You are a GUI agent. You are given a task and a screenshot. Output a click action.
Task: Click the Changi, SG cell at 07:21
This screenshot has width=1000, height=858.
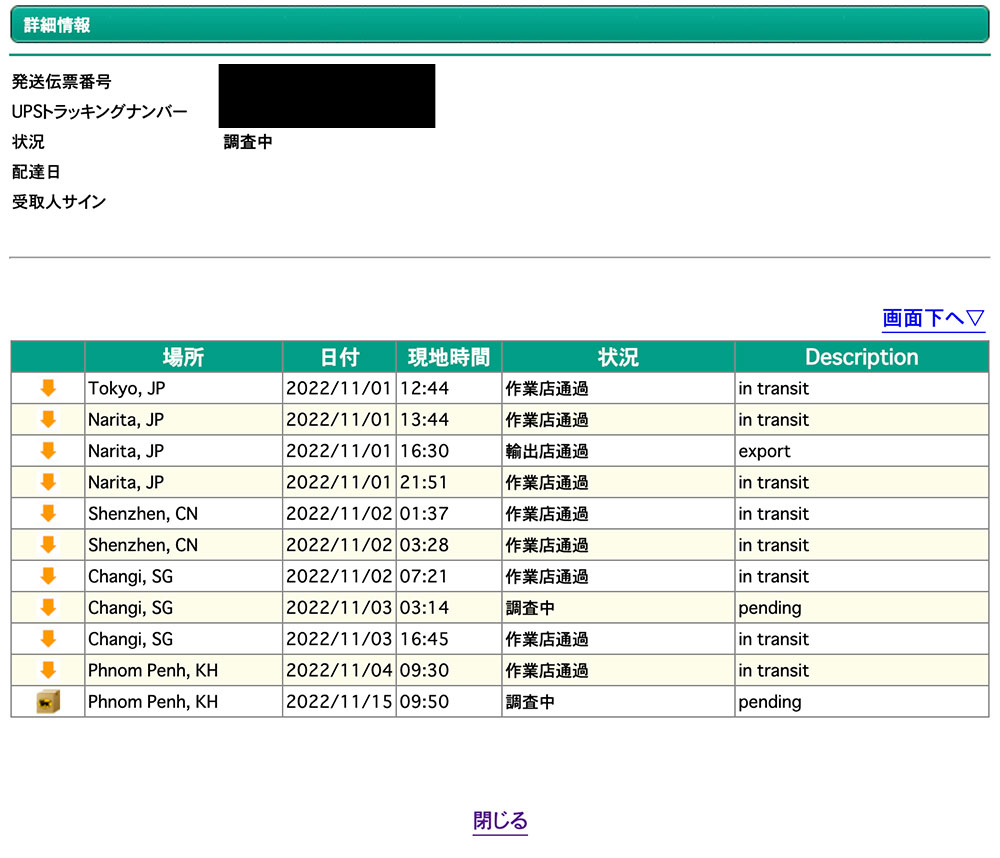pyautogui.click(x=184, y=575)
